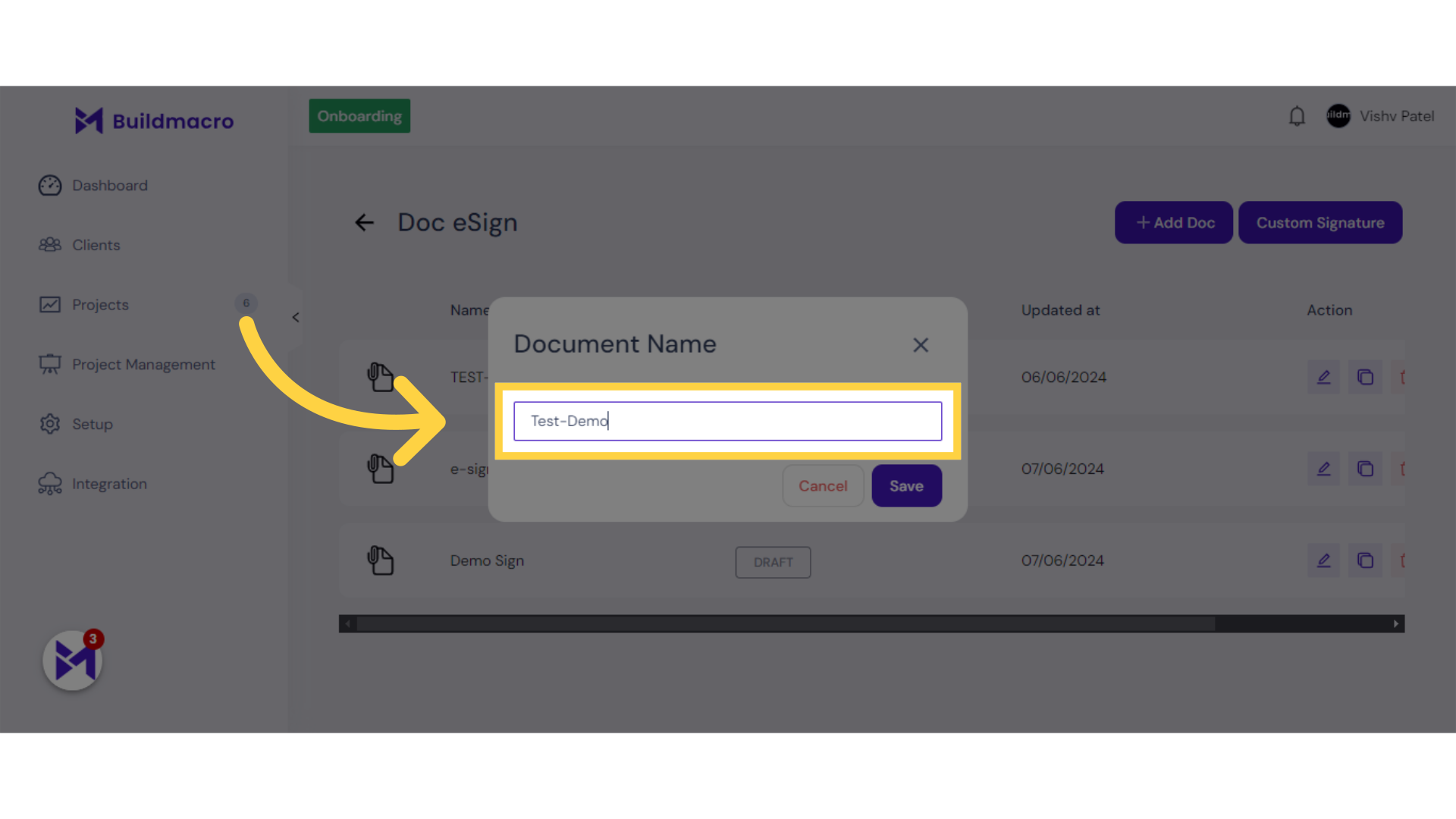Click the Document Name input field

(728, 420)
